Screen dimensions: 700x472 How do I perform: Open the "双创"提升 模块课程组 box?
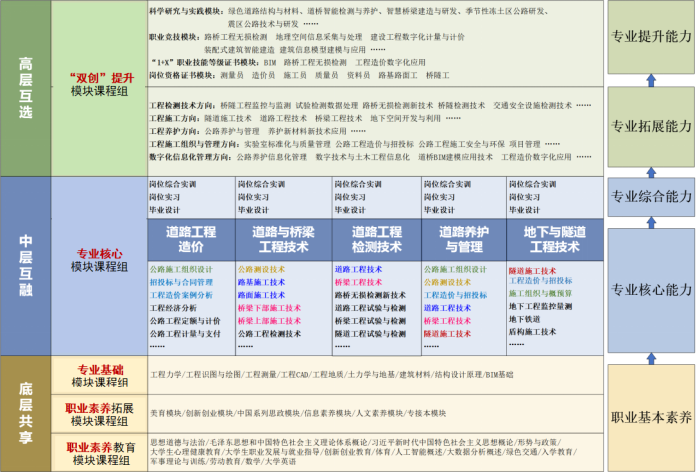pos(99,84)
